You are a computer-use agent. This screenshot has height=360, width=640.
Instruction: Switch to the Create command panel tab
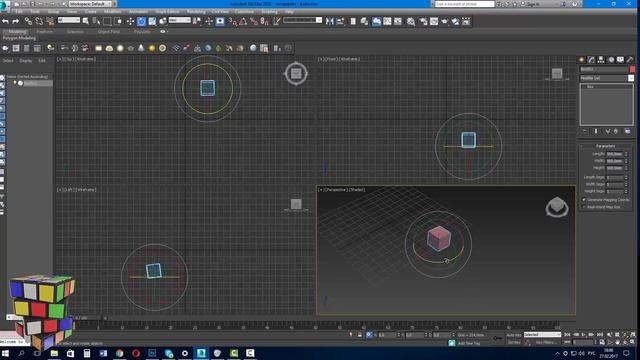click(x=582, y=60)
